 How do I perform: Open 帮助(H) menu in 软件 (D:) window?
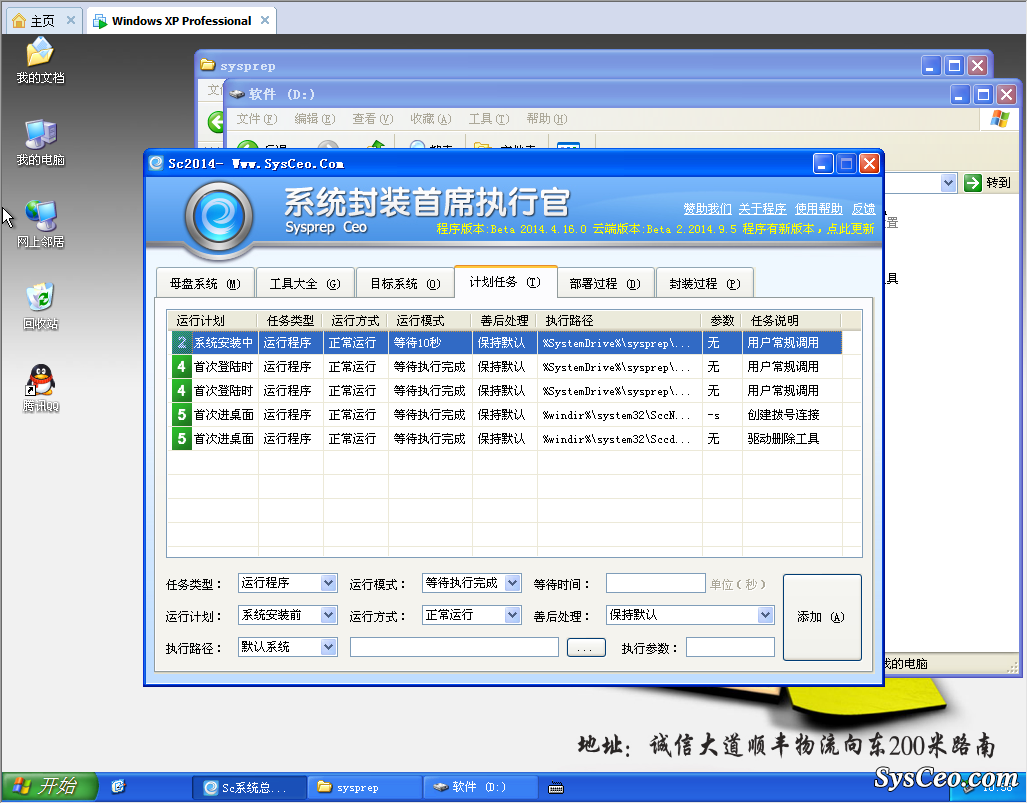tap(547, 119)
